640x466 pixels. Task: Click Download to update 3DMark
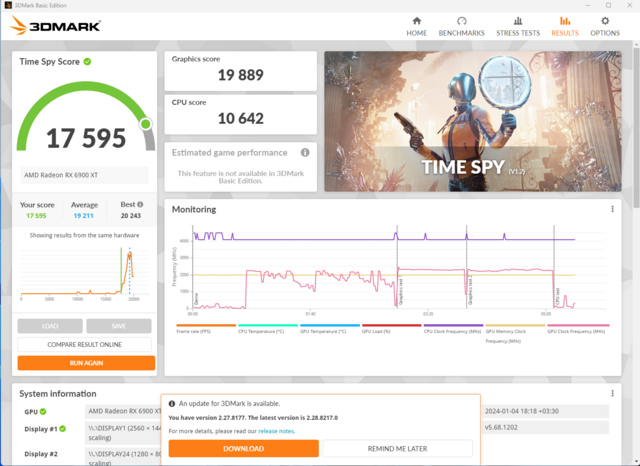(x=243, y=449)
